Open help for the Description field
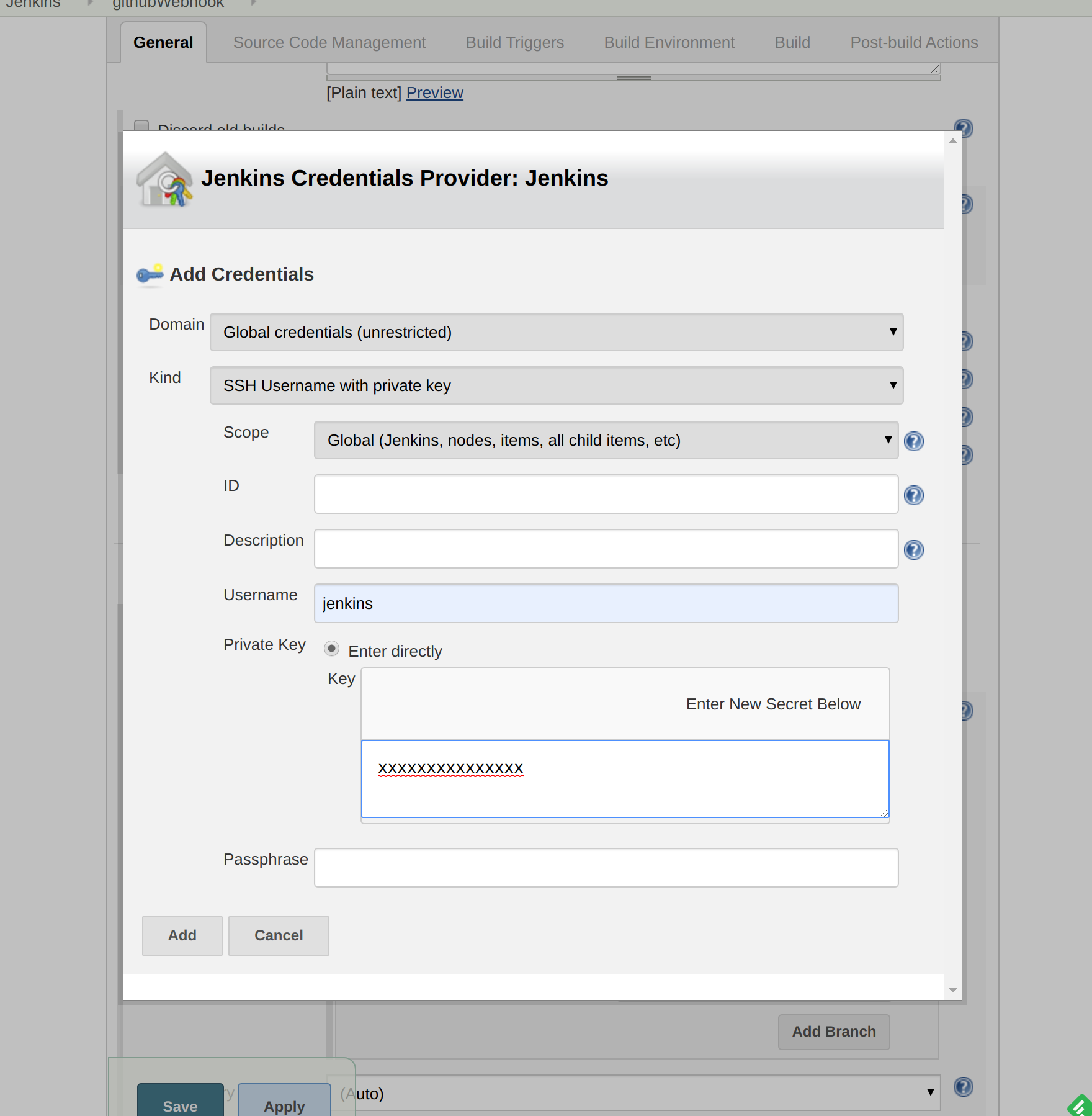 click(913, 549)
